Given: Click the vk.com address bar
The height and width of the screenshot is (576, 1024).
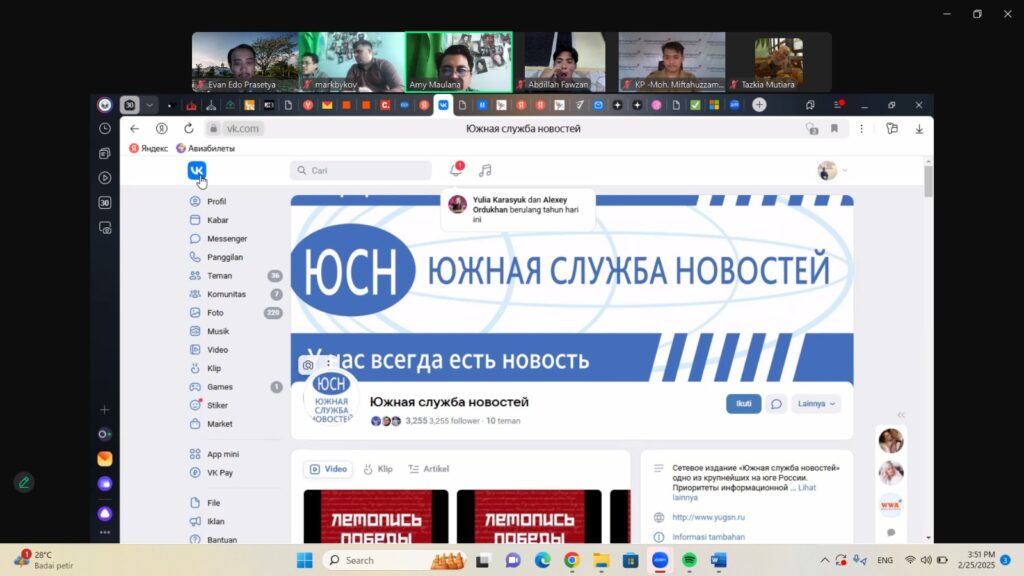Looking at the screenshot, I should [242, 129].
